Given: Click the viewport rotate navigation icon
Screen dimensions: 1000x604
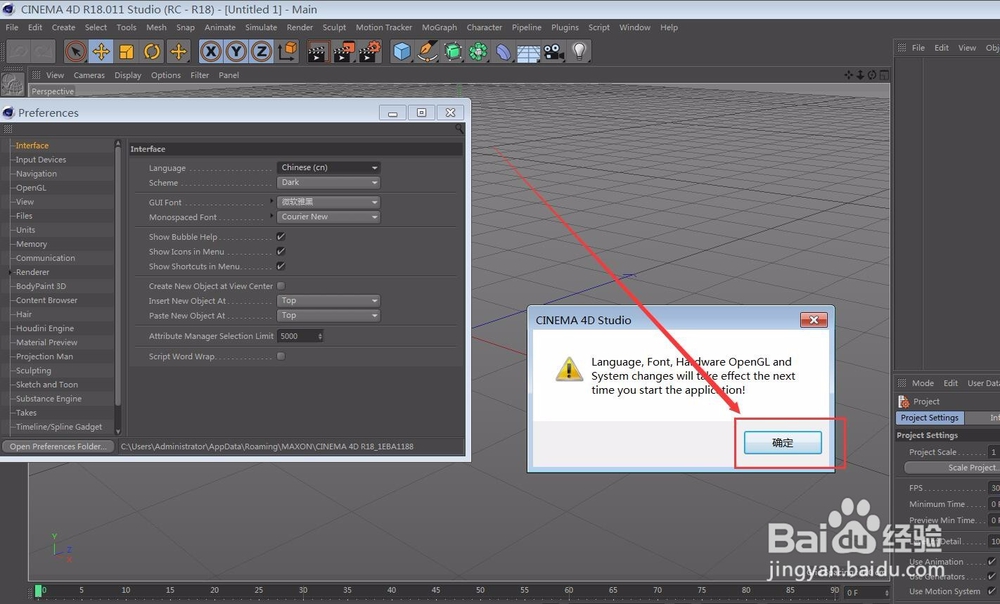Looking at the screenshot, I should point(872,75).
